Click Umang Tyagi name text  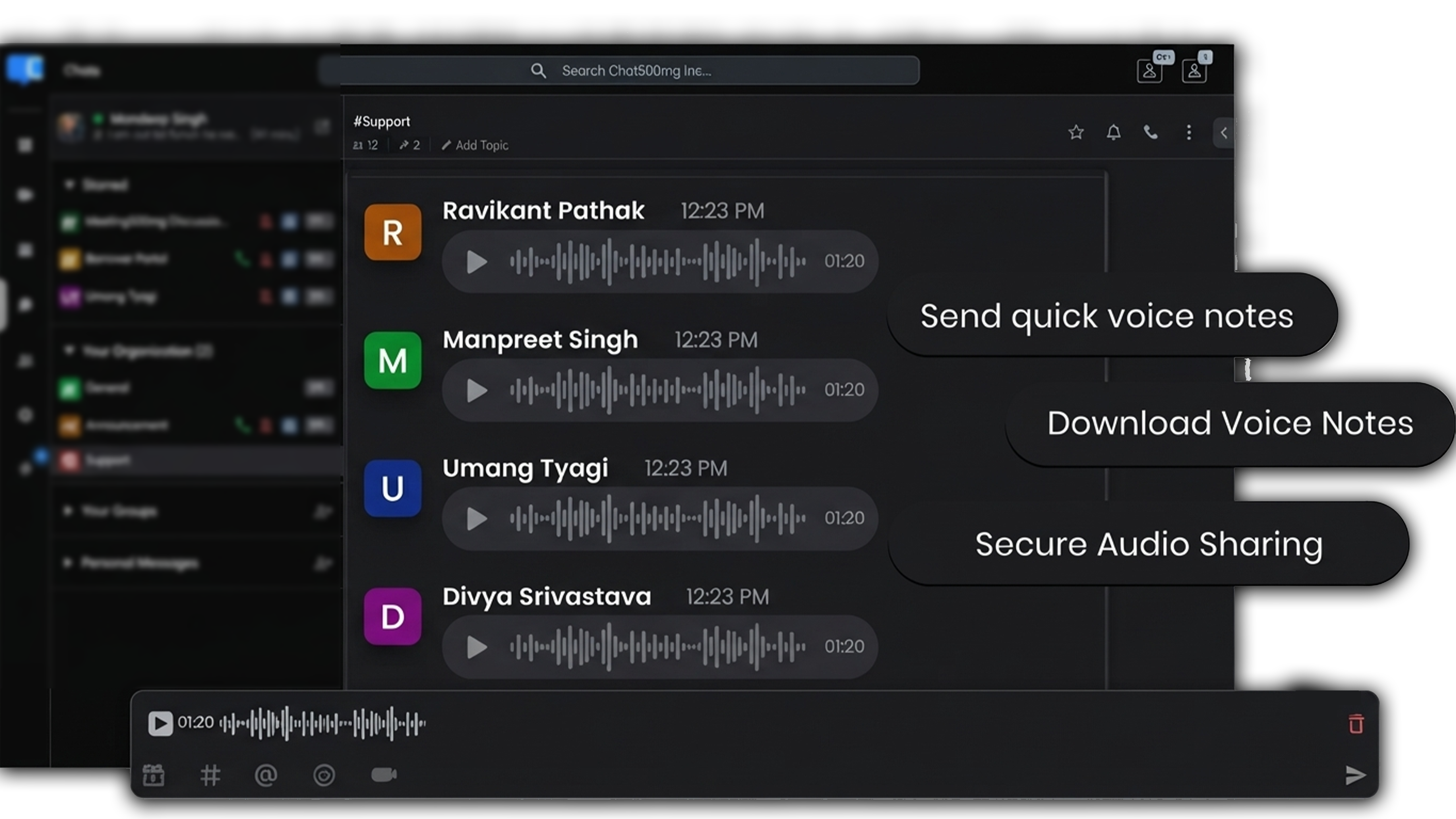(525, 469)
